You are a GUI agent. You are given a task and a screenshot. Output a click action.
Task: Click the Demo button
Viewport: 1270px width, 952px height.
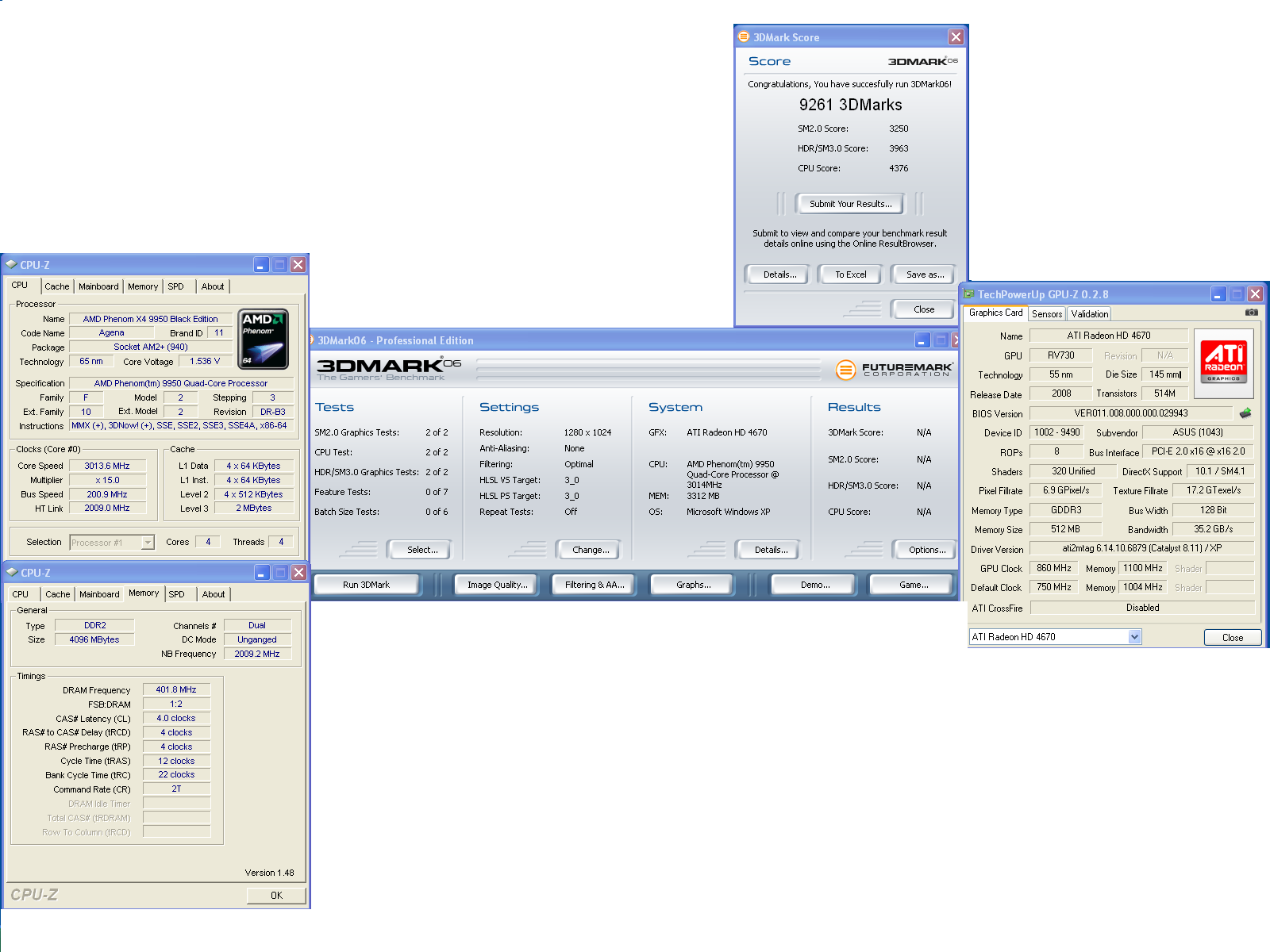814,585
